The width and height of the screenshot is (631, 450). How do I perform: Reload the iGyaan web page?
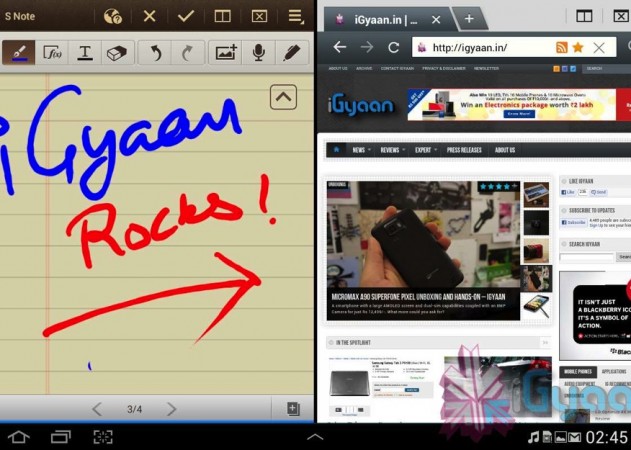393,47
